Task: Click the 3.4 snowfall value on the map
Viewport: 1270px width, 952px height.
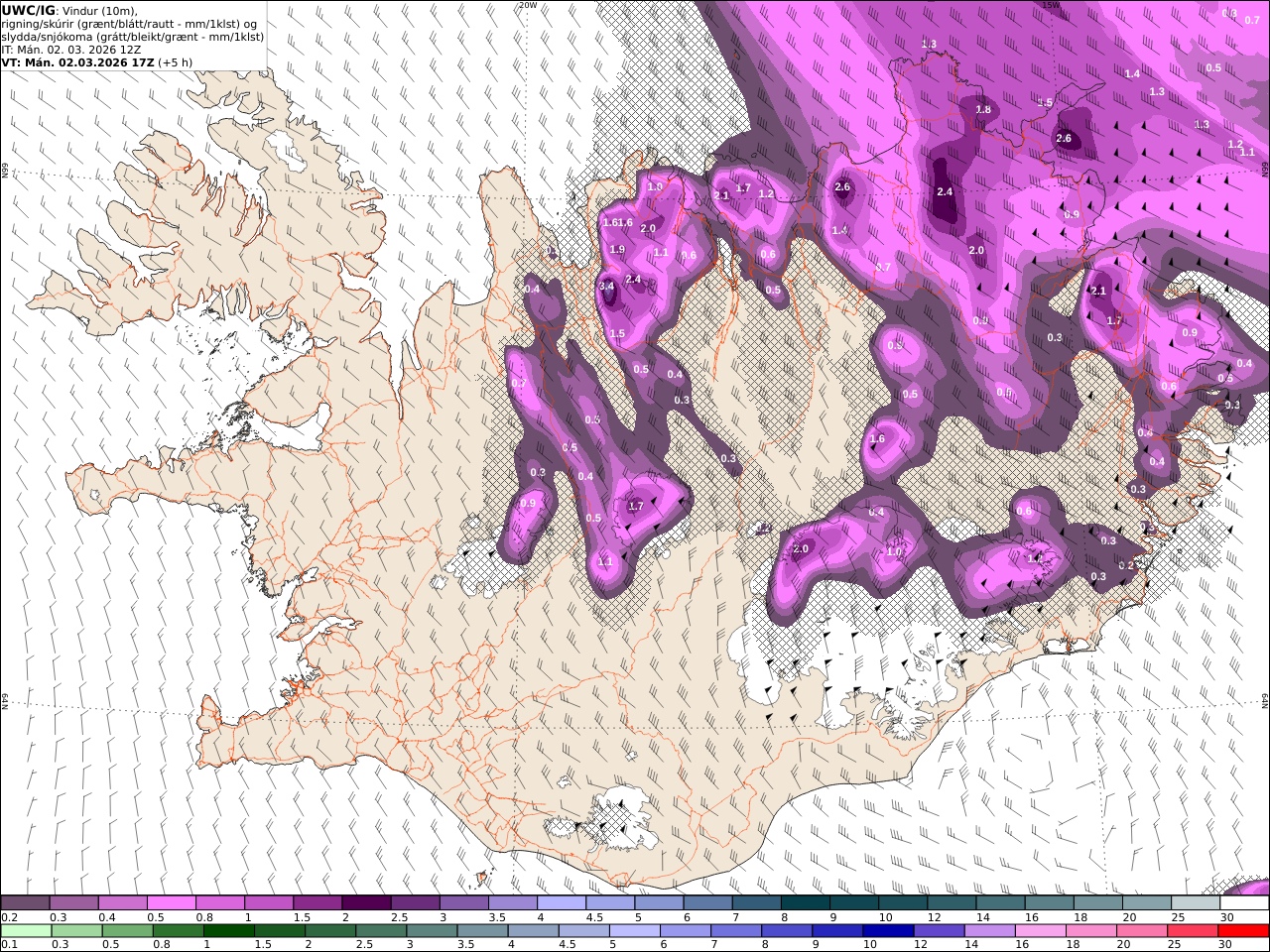Action: [608, 287]
